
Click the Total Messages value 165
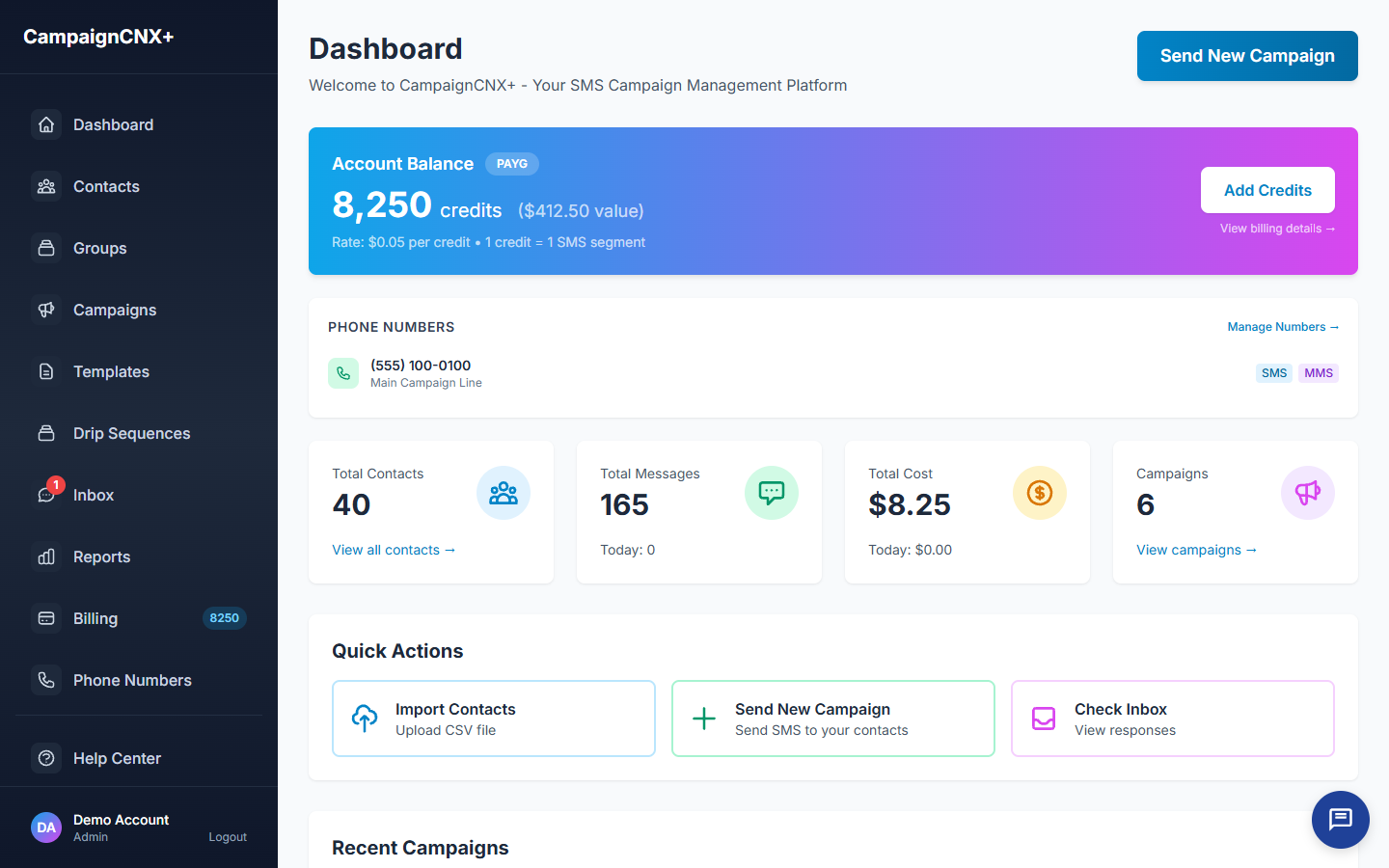[624, 504]
